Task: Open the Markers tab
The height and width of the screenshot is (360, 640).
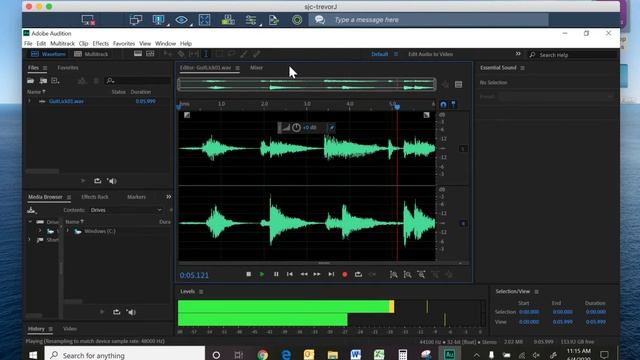Action: point(136,197)
